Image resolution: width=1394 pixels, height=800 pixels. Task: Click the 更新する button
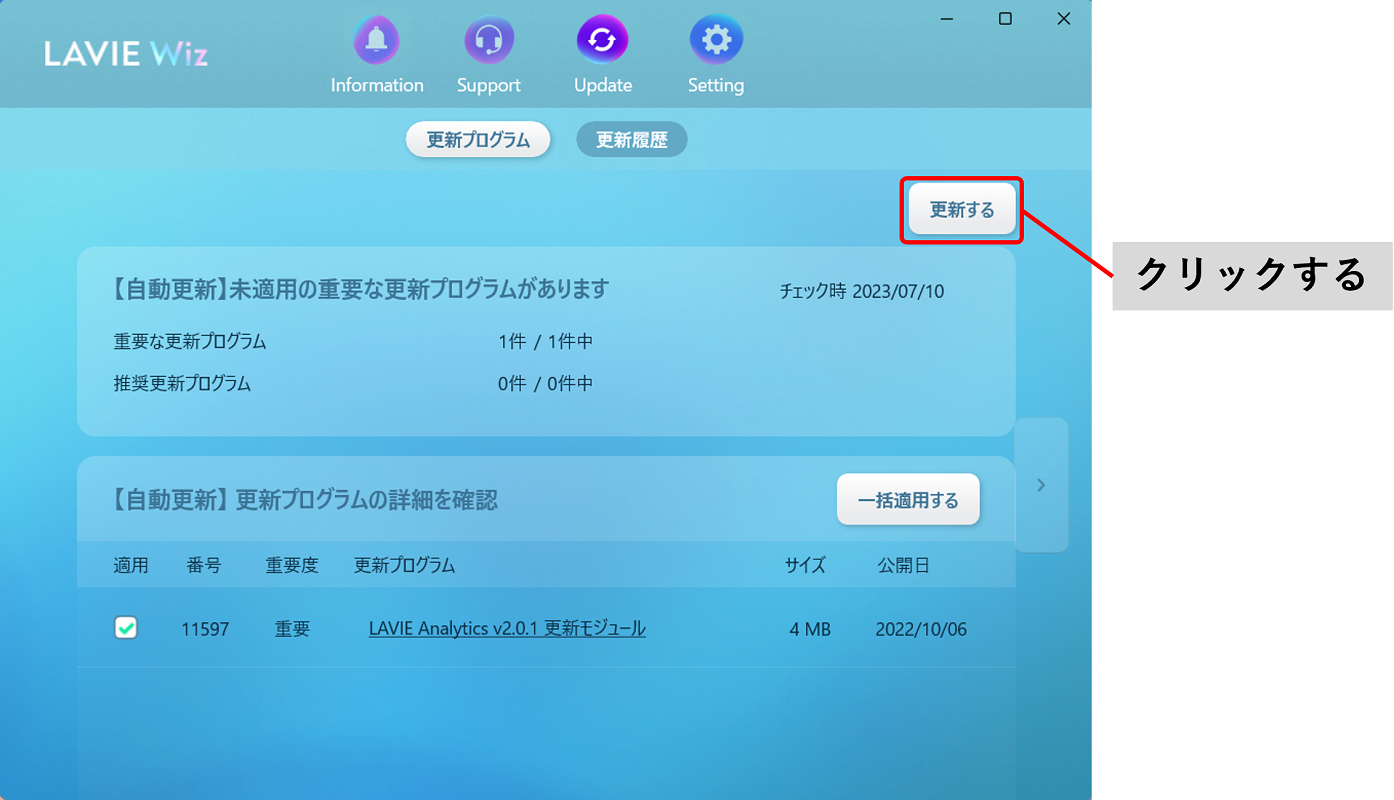tap(962, 210)
